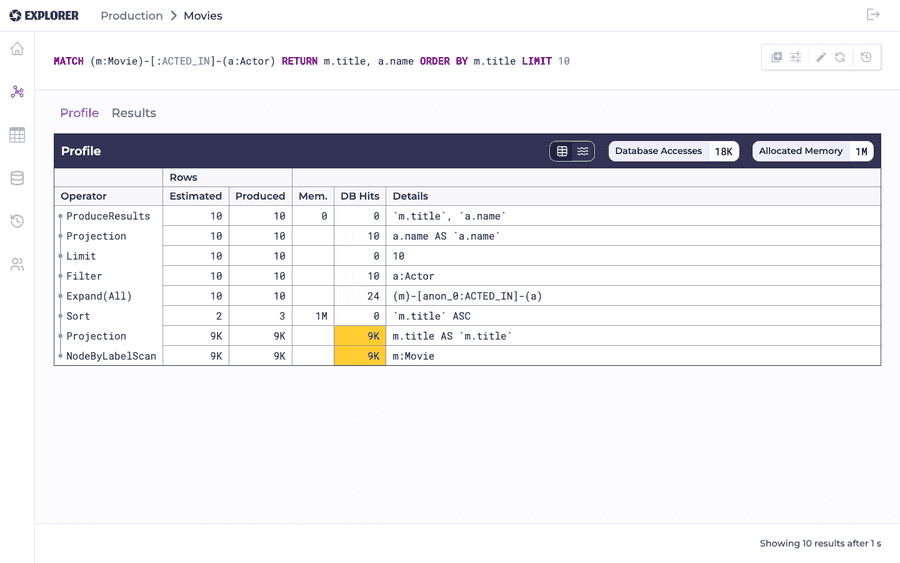Click the Estimated column header
Viewport: 900px width, 563px height.
[x=196, y=196]
